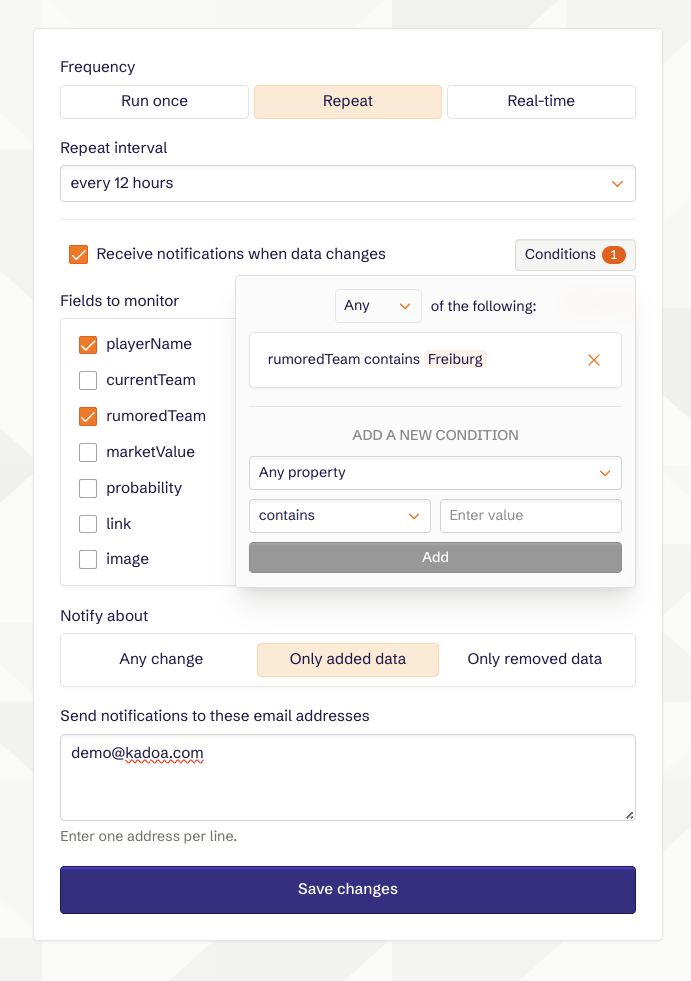
Task: Choose Only removed data notification option
Action: click(x=534, y=660)
